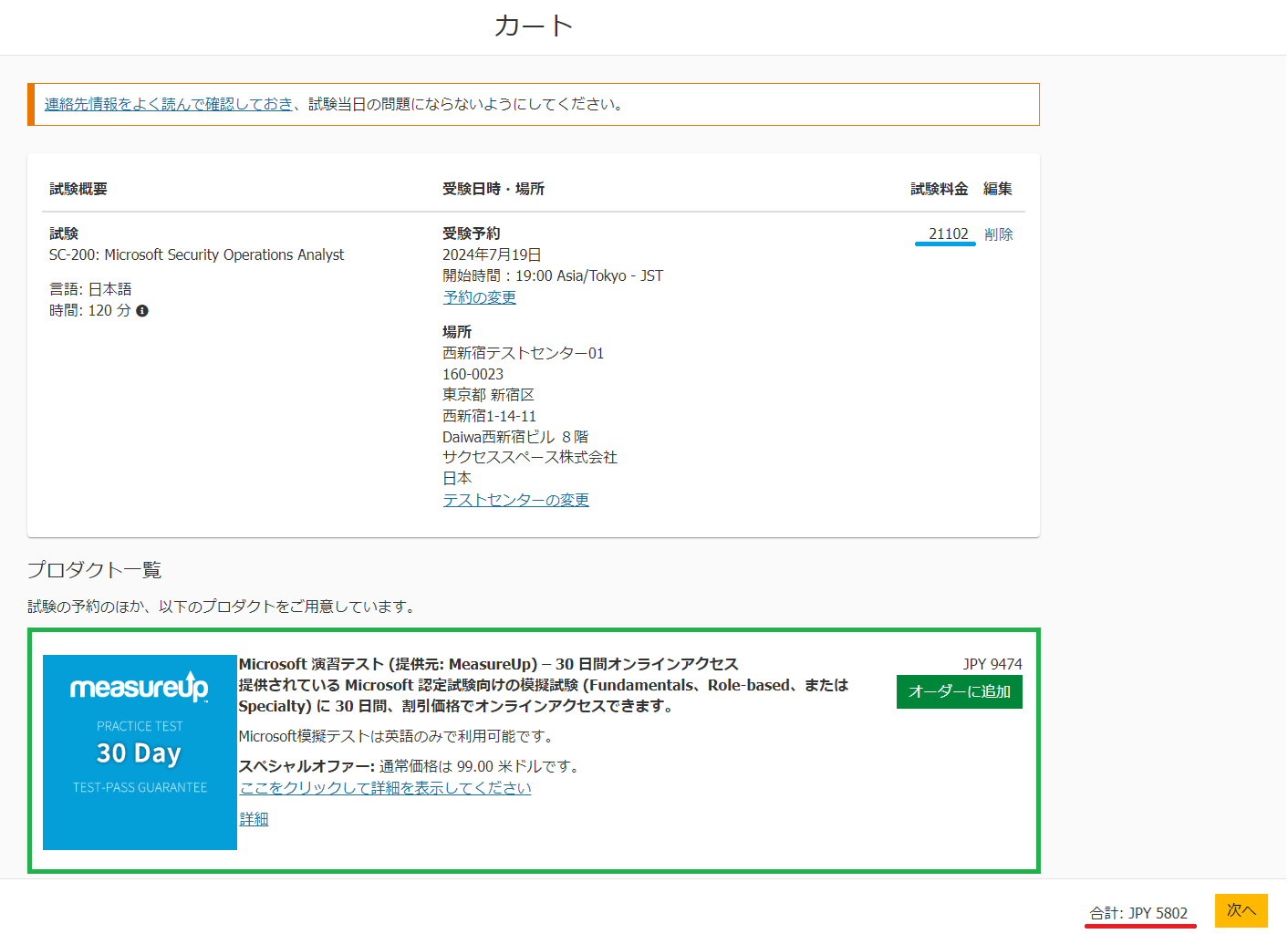Click the postal code 160-0023

(x=473, y=374)
